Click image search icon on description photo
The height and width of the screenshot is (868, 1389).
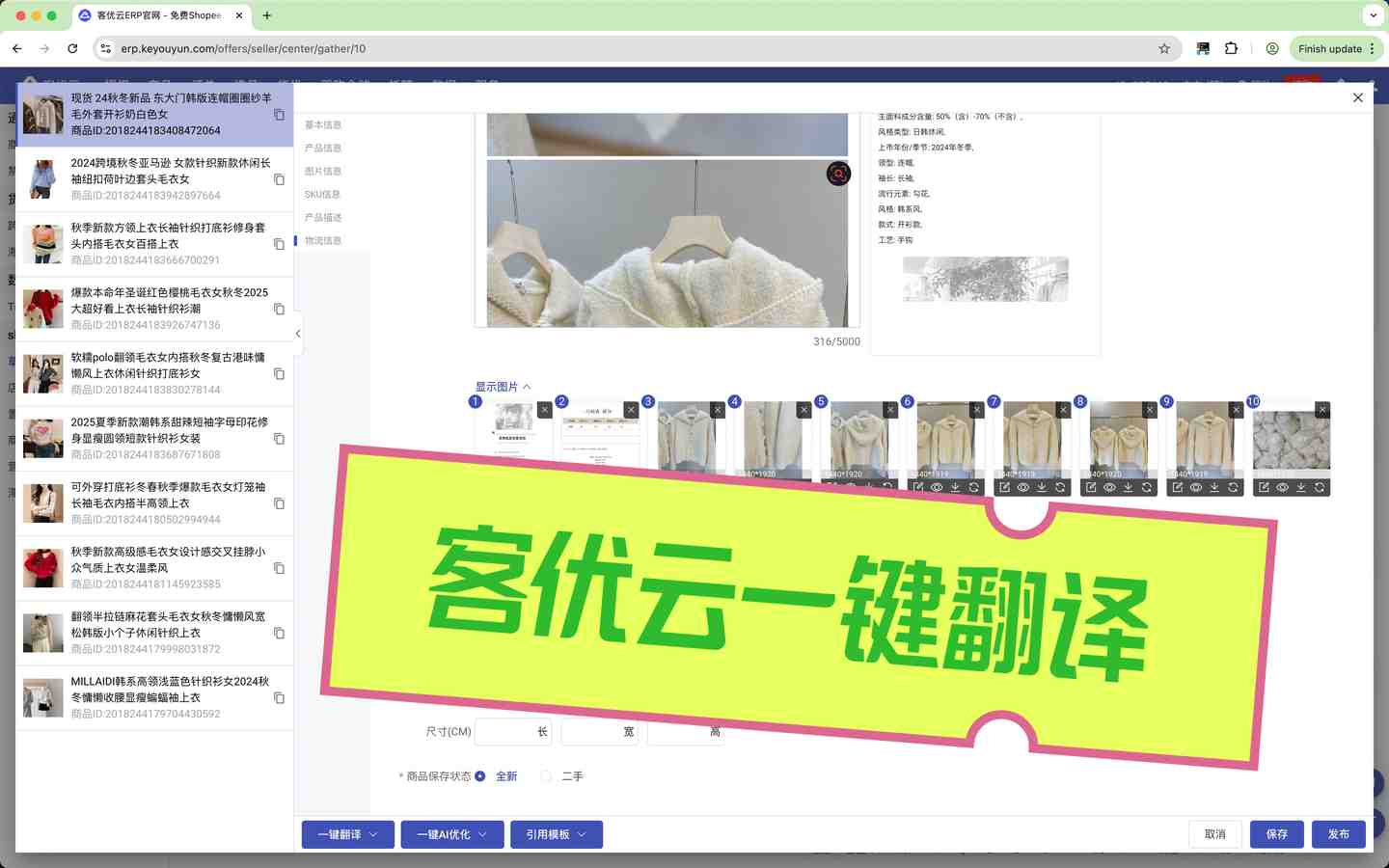pyautogui.click(x=838, y=174)
